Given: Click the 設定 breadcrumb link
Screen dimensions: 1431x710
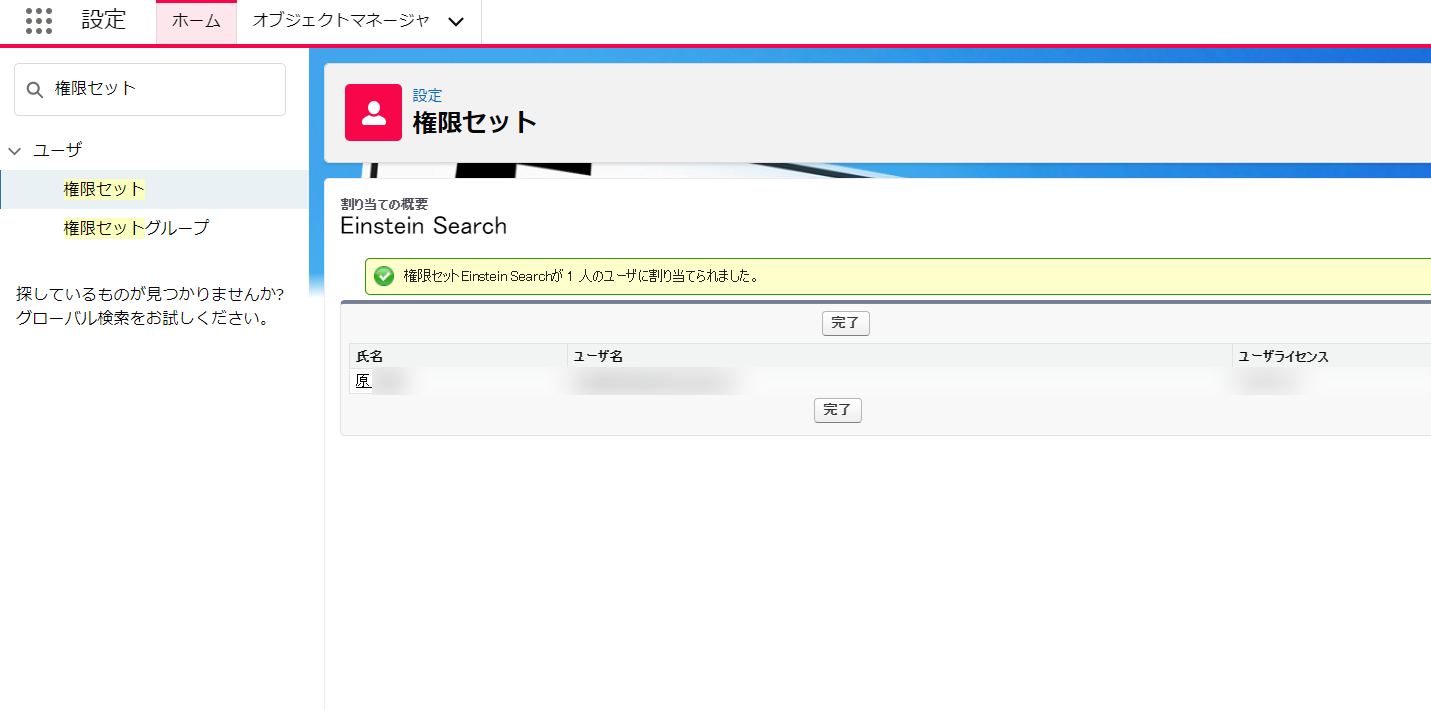Looking at the screenshot, I should [x=427, y=96].
